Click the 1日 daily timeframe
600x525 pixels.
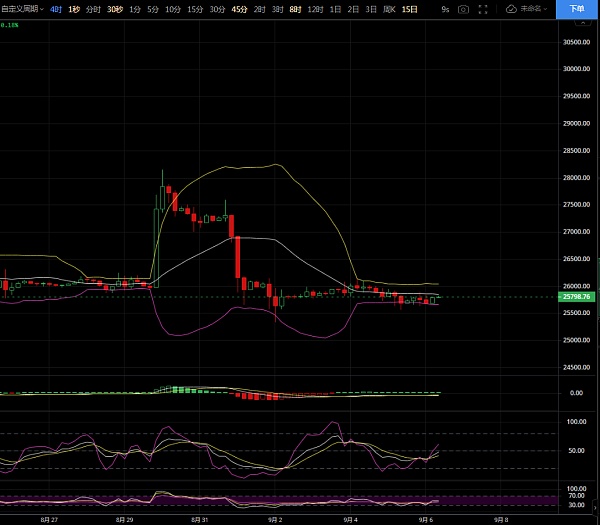pyautogui.click(x=335, y=9)
